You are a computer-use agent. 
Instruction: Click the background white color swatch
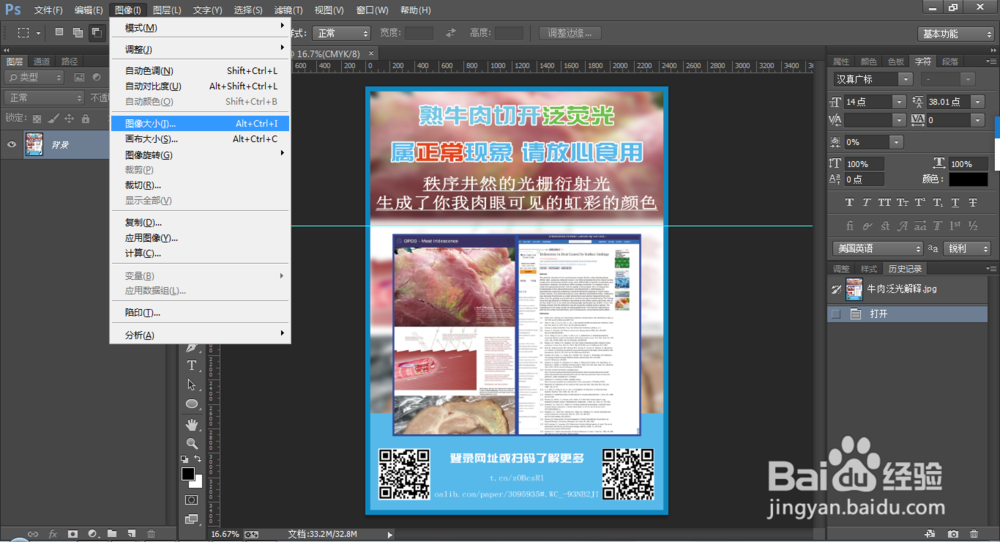pyautogui.click(x=198, y=483)
